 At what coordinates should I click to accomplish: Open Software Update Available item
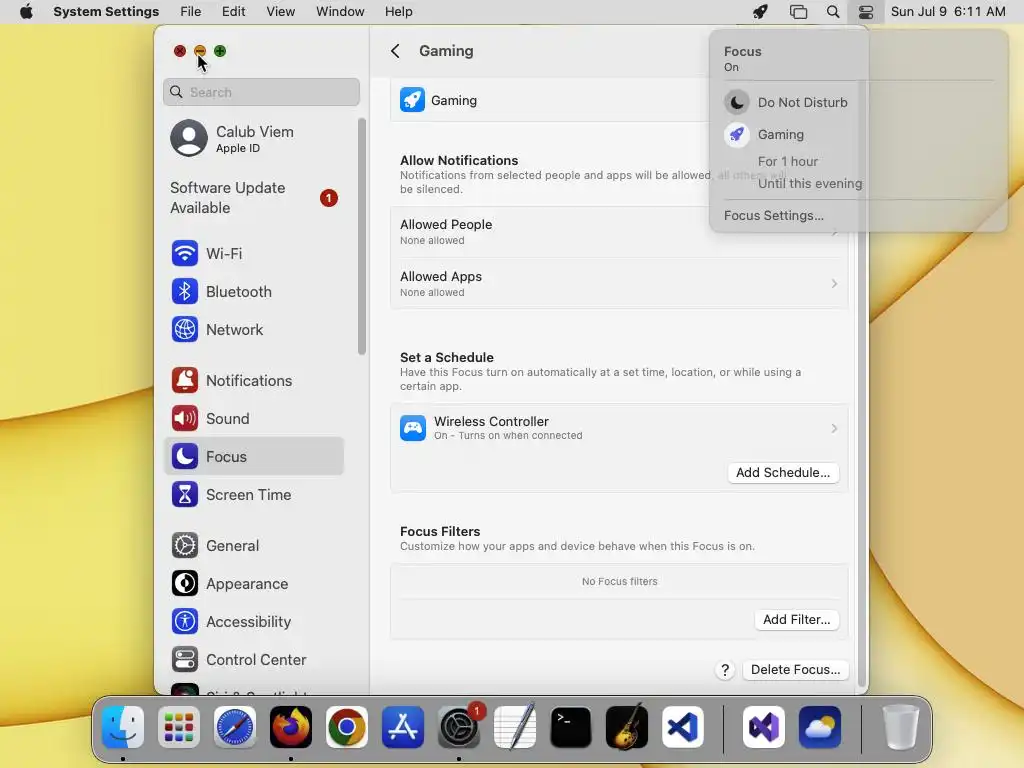pos(253,197)
